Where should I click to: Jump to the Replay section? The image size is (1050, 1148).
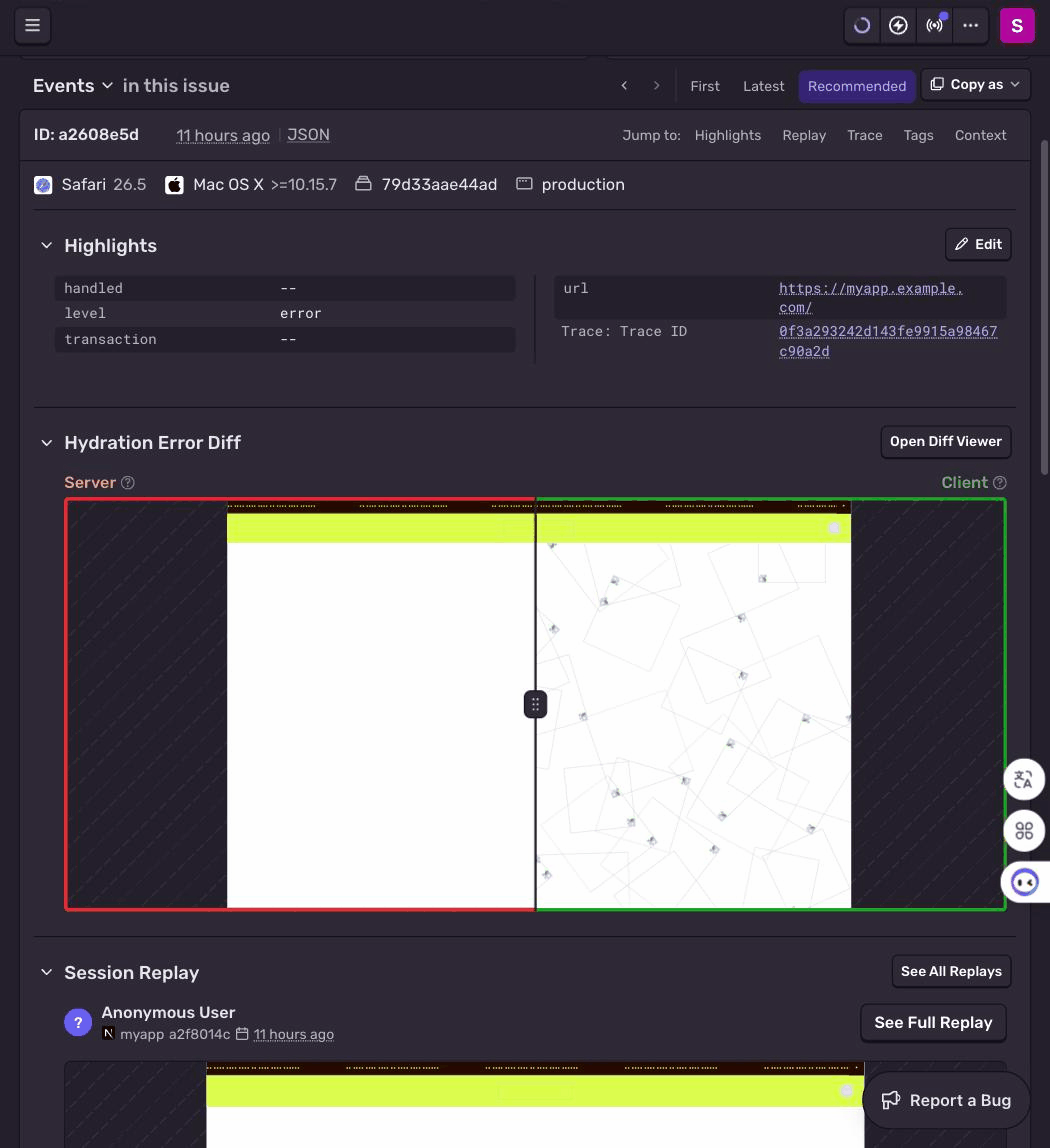[804, 135]
